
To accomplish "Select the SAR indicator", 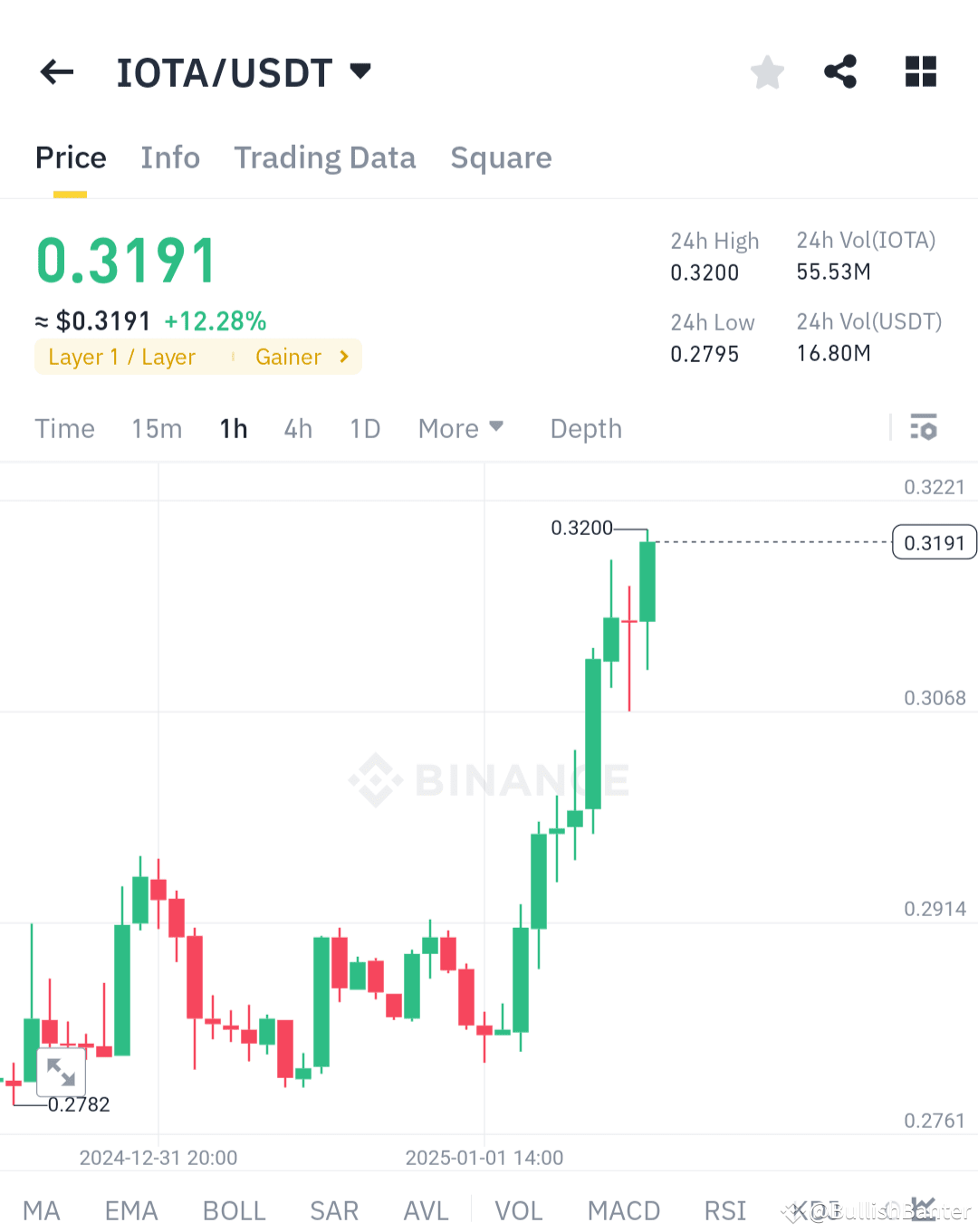I will [333, 1210].
